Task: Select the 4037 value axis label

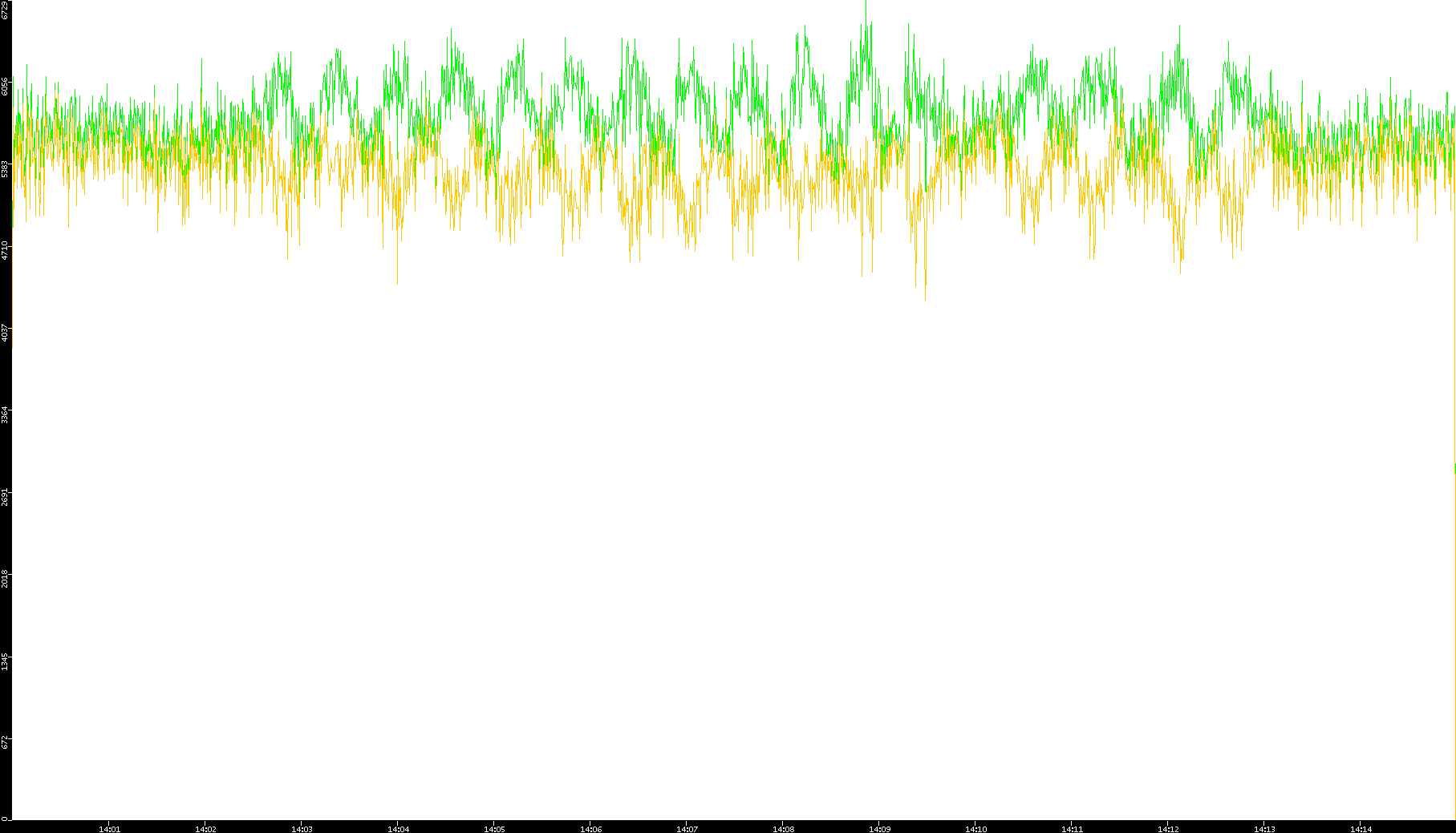Action: [6, 332]
